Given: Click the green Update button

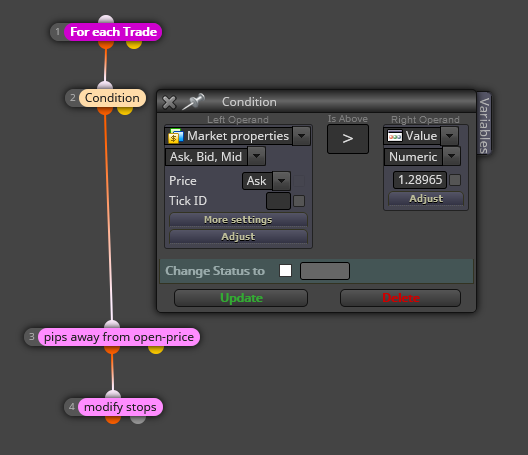Looking at the screenshot, I should [x=241, y=298].
